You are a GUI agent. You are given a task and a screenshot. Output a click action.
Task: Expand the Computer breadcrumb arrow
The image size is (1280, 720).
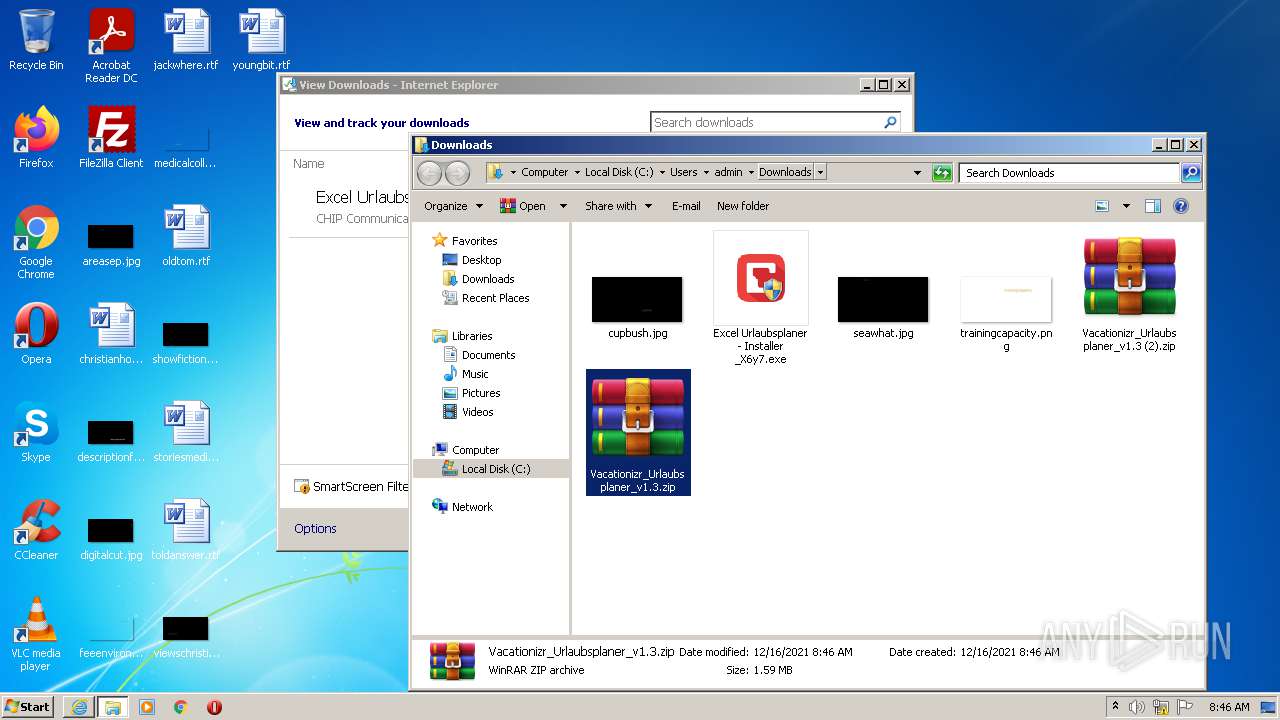pos(577,173)
